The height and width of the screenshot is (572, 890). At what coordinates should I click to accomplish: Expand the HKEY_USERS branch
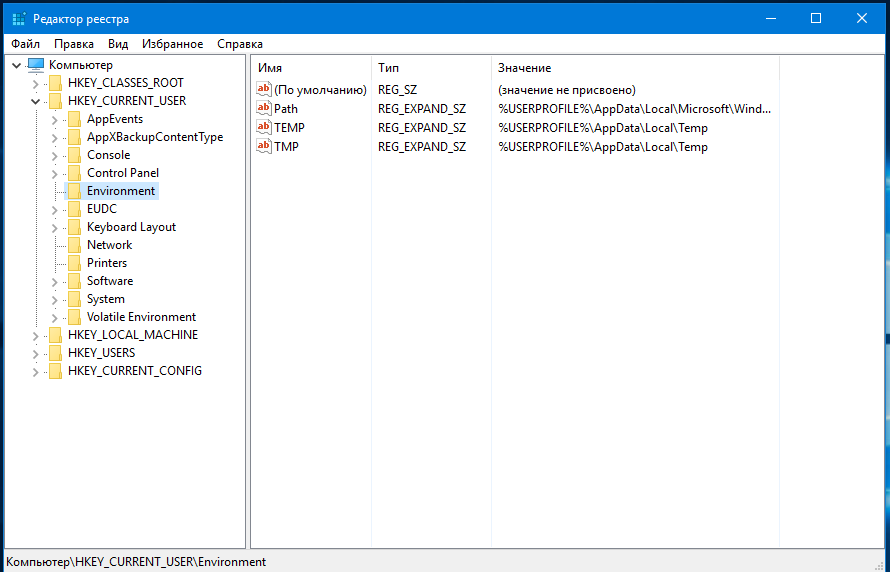35,353
